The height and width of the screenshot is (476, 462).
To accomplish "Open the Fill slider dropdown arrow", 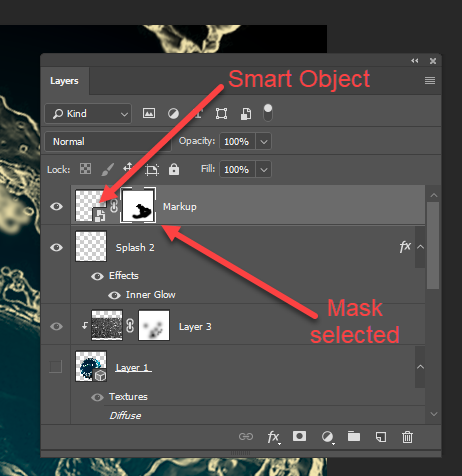I will coord(264,170).
